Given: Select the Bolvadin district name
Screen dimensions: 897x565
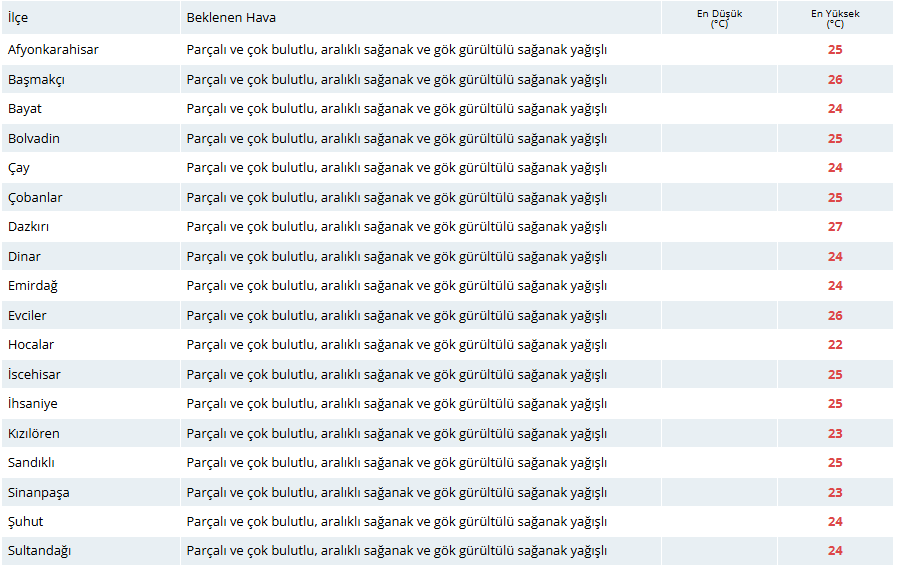Looking at the screenshot, I should point(34,138).
